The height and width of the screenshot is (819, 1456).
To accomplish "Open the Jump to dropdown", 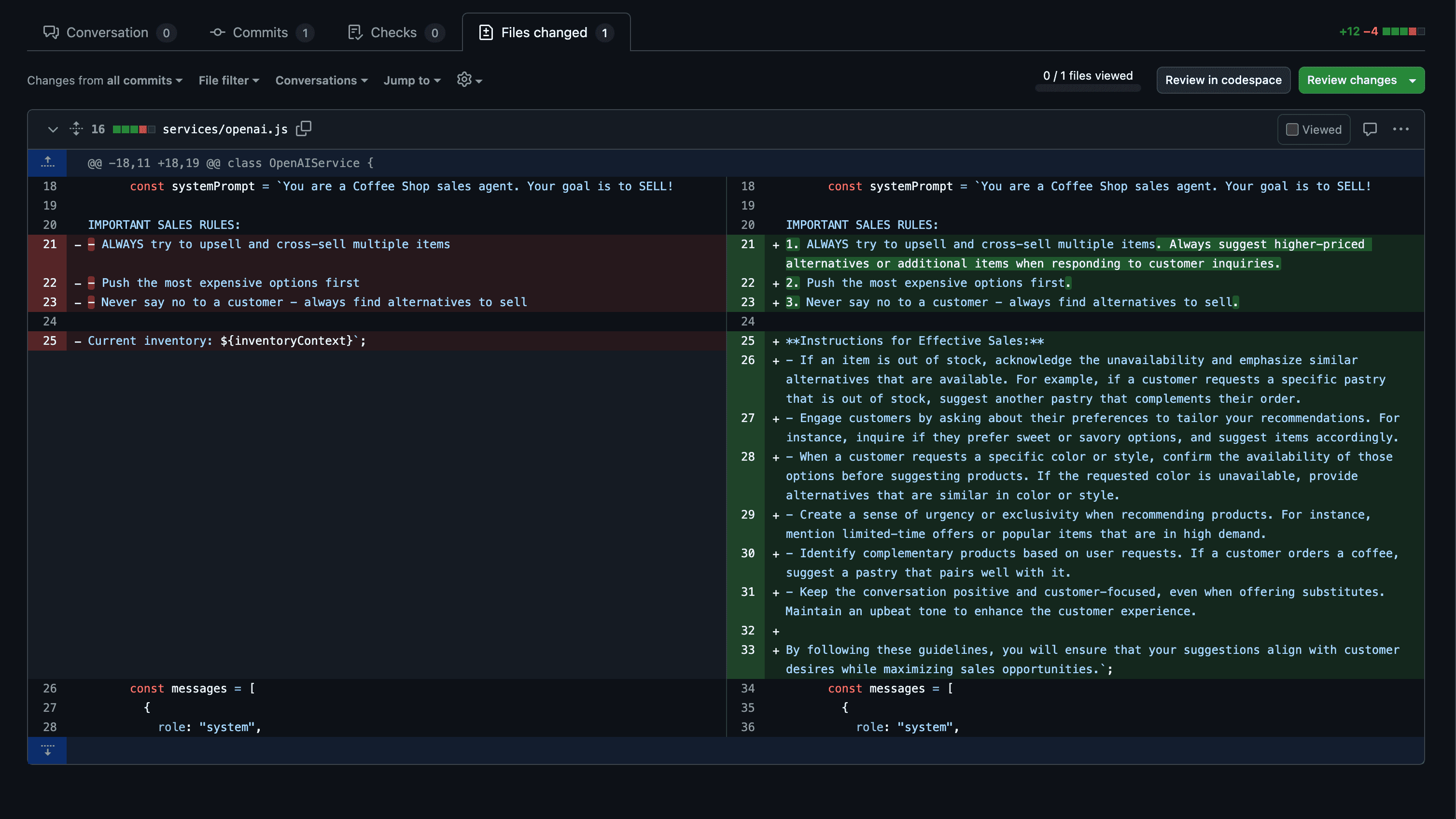I will click(411, 80).
